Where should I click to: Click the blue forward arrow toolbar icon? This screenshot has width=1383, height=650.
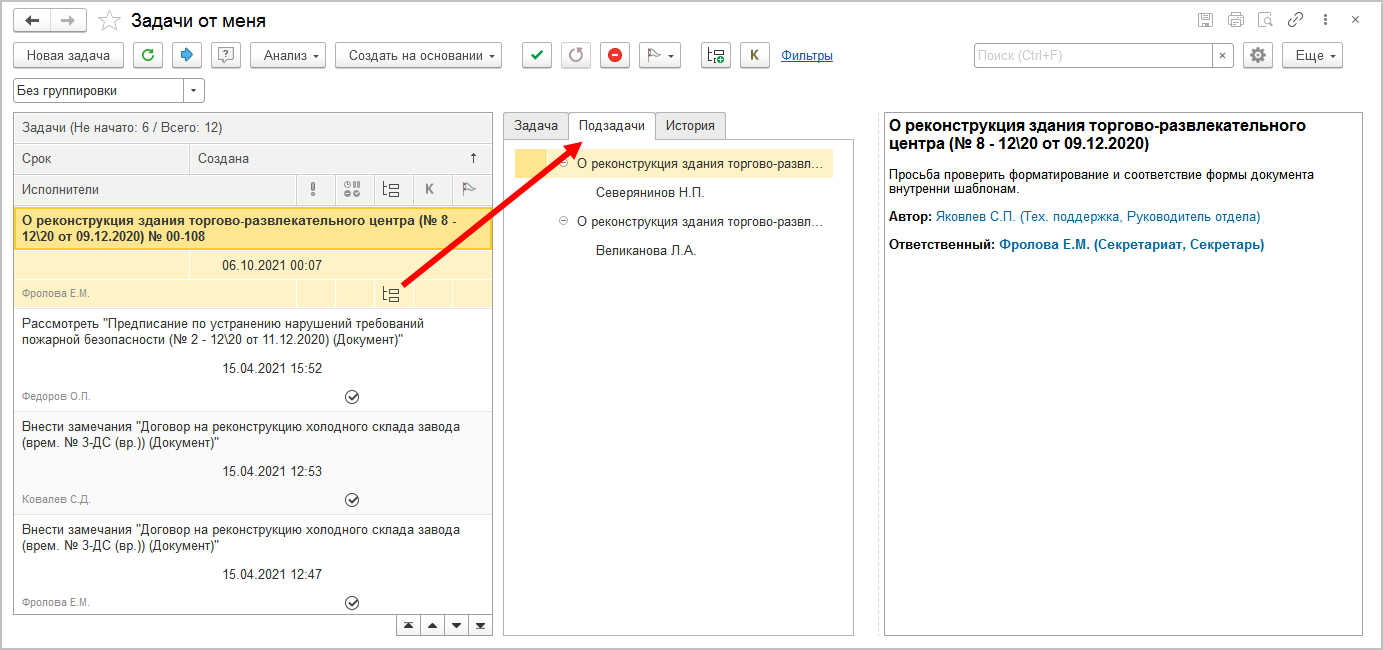click(x=187, y=56)
